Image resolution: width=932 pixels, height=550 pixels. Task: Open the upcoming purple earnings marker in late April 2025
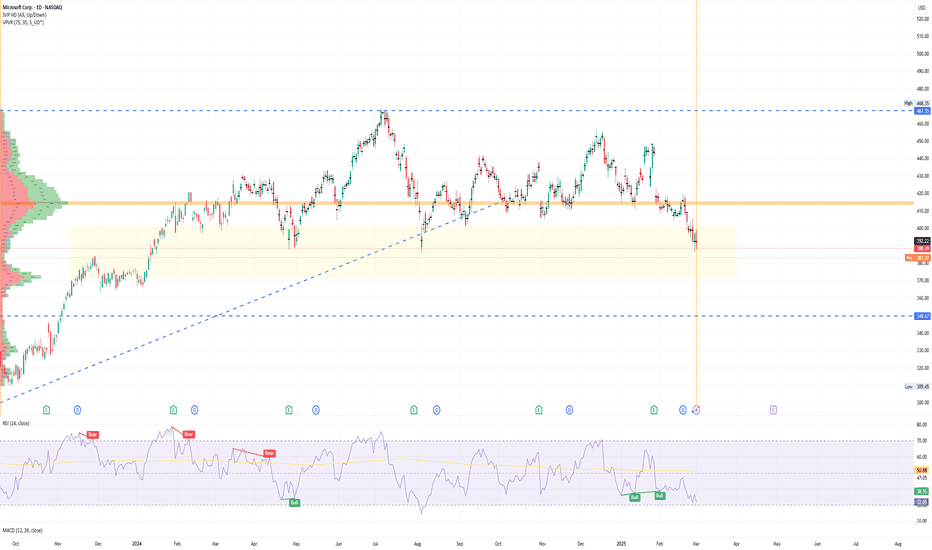pos(773,410)
